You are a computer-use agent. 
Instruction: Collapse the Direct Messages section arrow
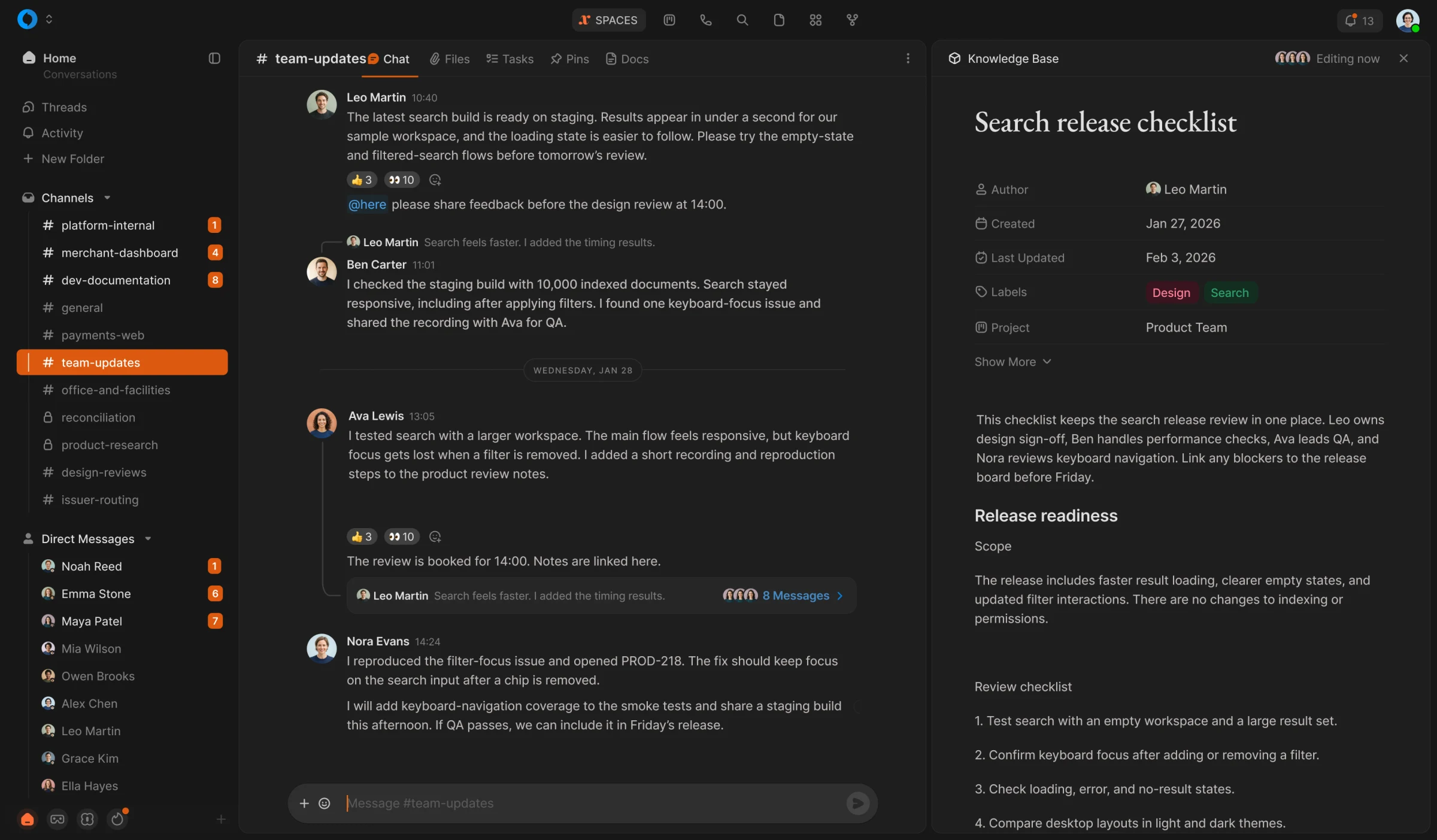(148, 538)
